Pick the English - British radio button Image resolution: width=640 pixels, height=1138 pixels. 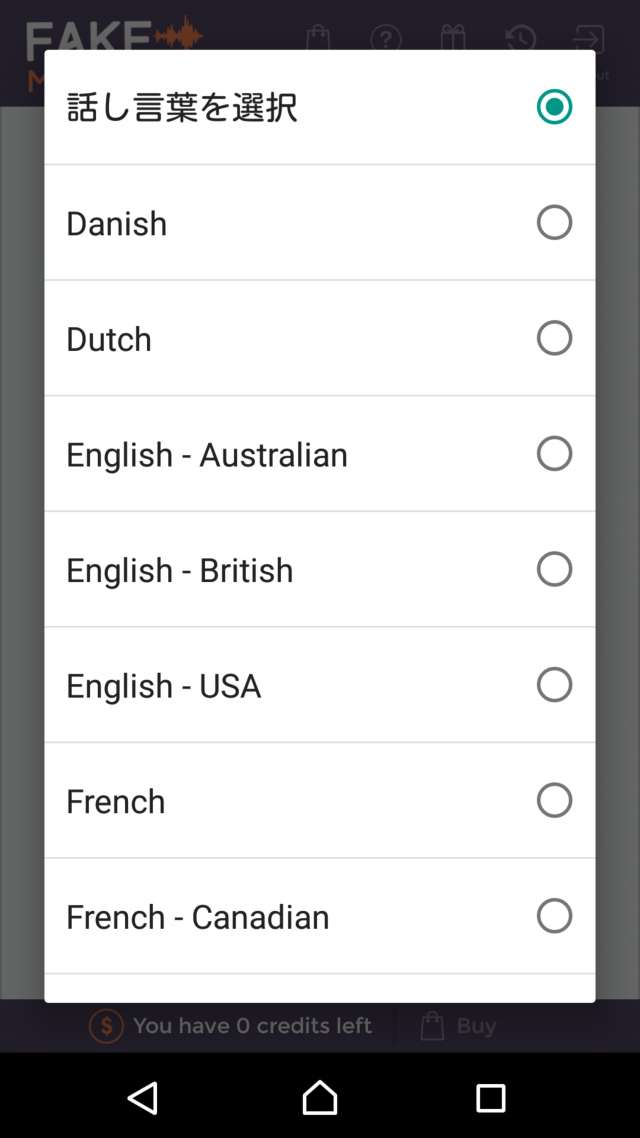[x=554, y=569]
